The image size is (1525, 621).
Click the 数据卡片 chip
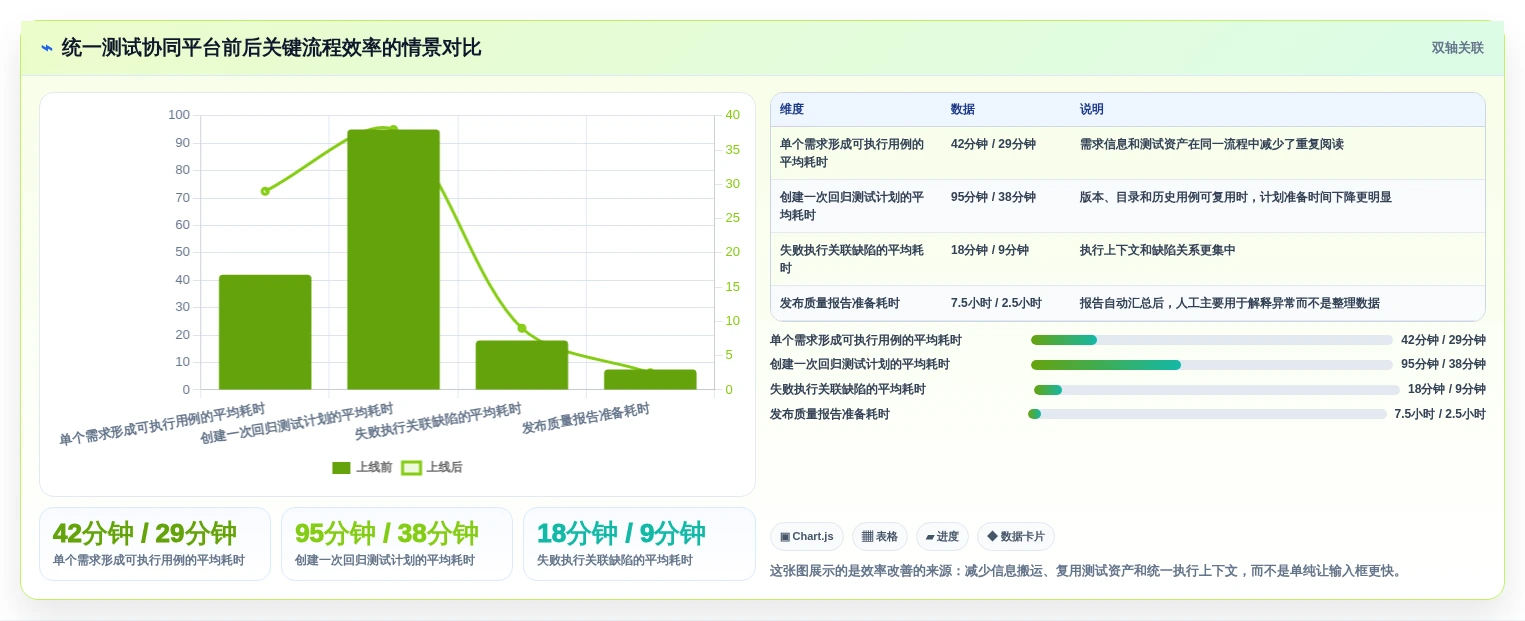1015,537
